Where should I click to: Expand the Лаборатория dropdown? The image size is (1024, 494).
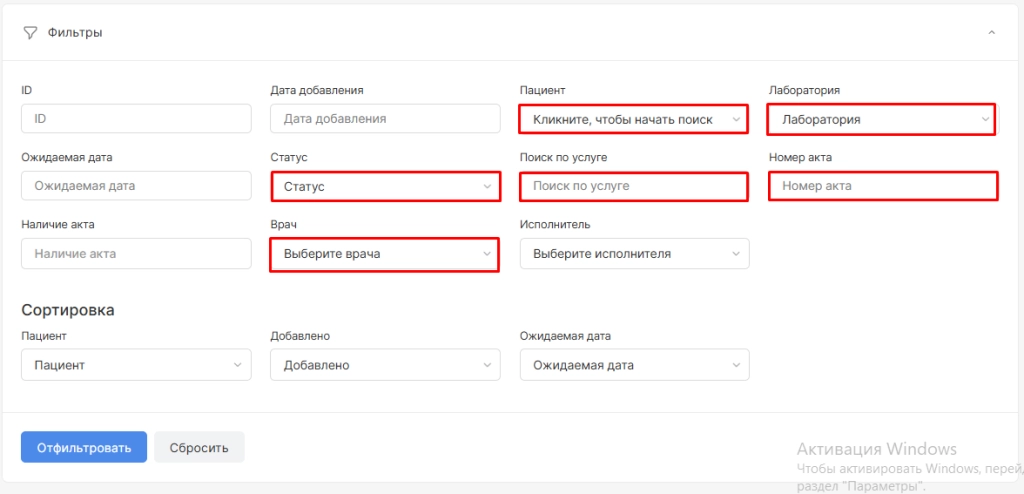click(881, 120)
